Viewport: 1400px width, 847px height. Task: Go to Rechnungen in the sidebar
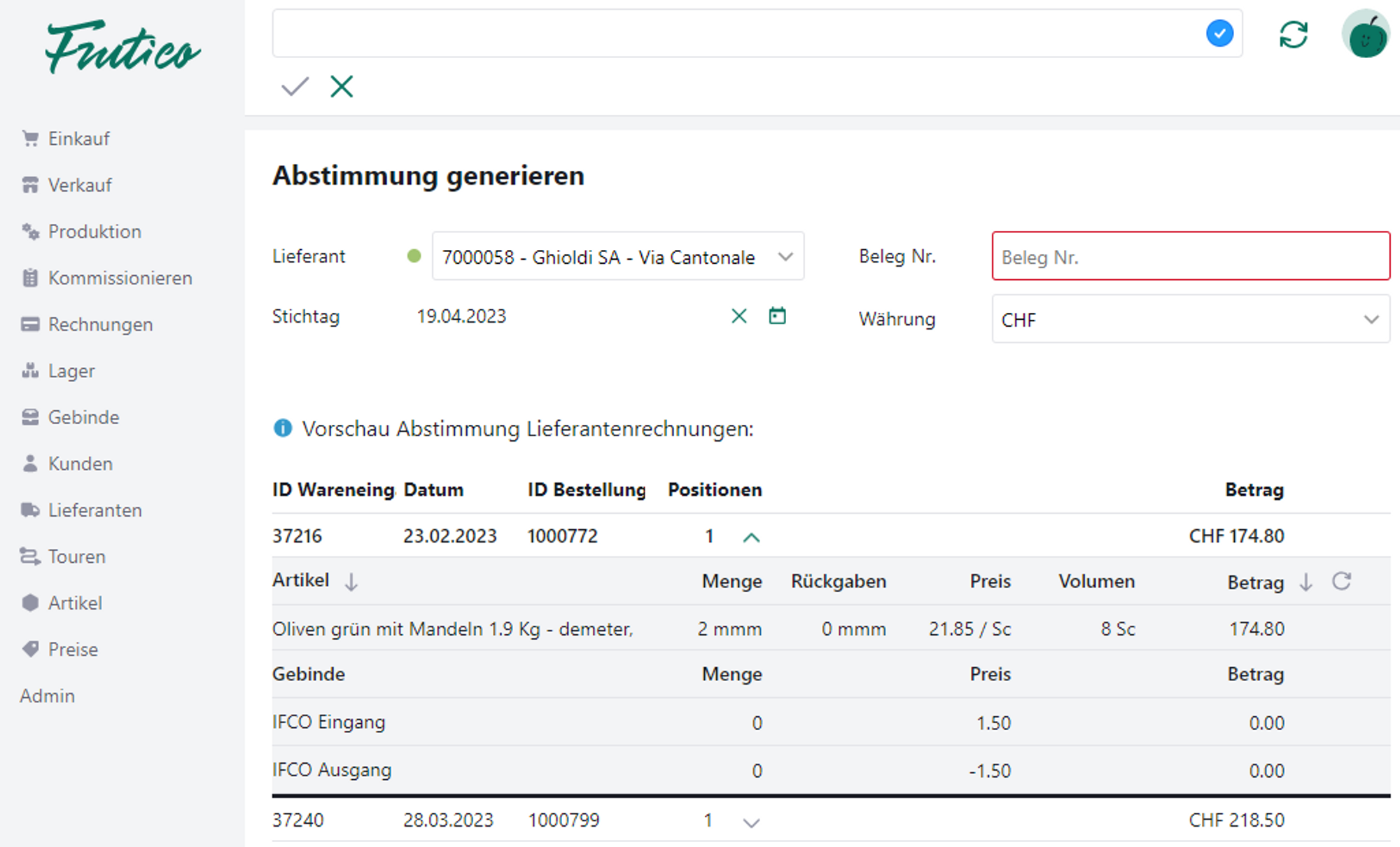pos(100,324)
